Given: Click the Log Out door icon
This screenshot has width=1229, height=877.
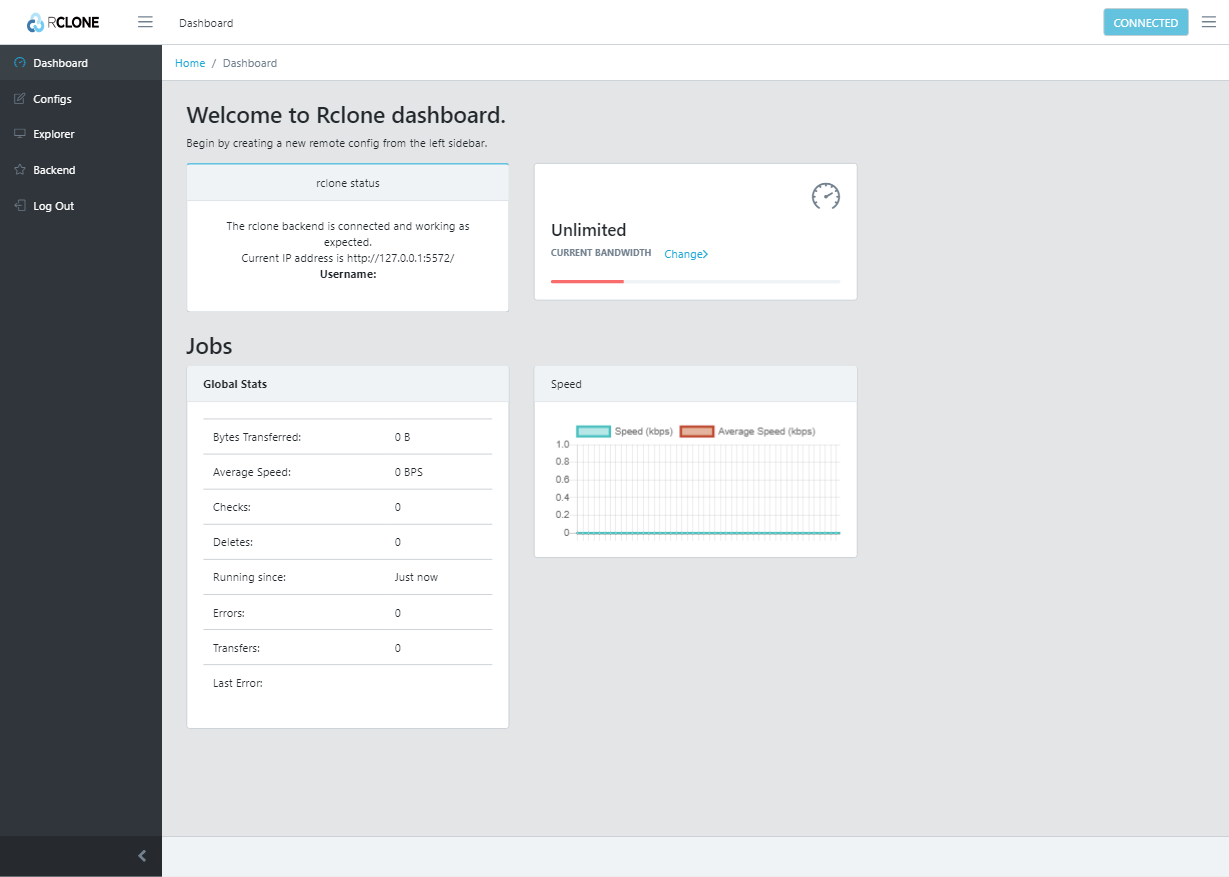Looking at the screenshot, I should pyautogui.click(x=20, y=206).
